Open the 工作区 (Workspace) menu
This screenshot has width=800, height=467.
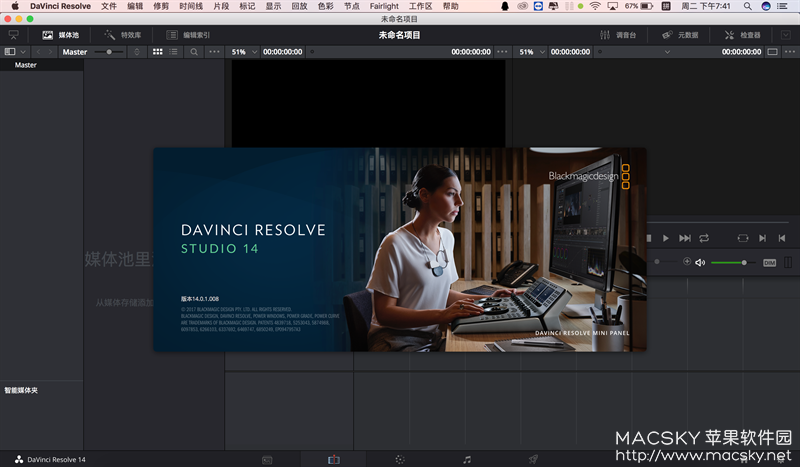pyautogui.click(x=420, y=6)
